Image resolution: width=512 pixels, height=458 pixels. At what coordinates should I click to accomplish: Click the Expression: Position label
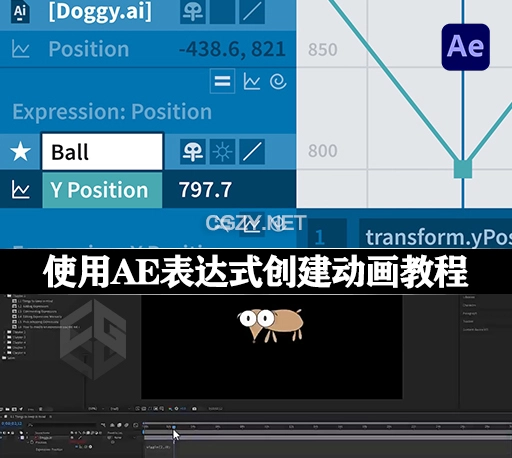tap(112, 112)
